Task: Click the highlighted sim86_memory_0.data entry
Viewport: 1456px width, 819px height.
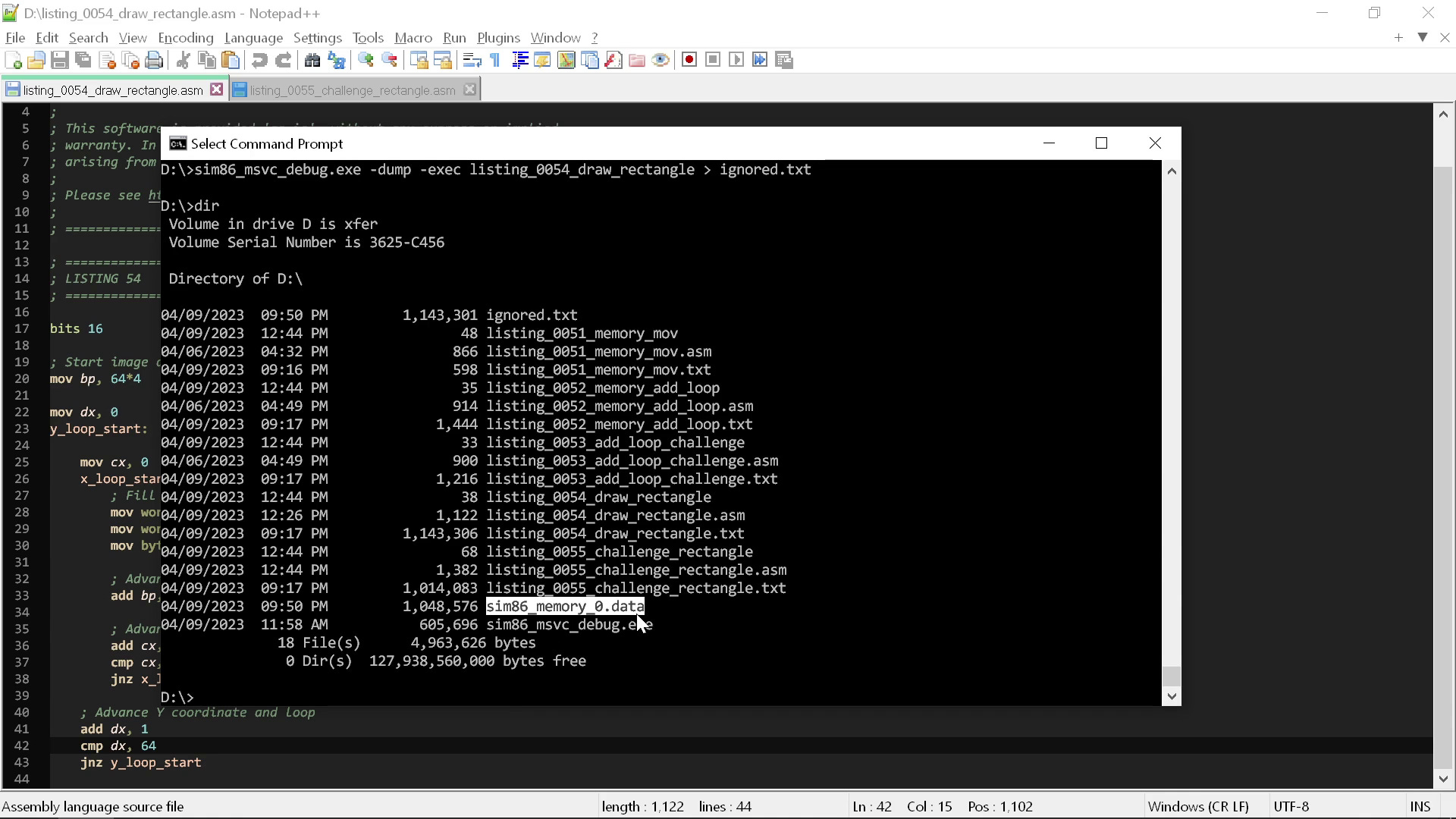Action: (564, 606)
